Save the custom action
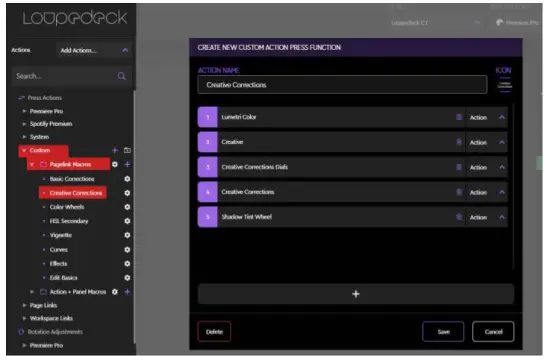 443,332
